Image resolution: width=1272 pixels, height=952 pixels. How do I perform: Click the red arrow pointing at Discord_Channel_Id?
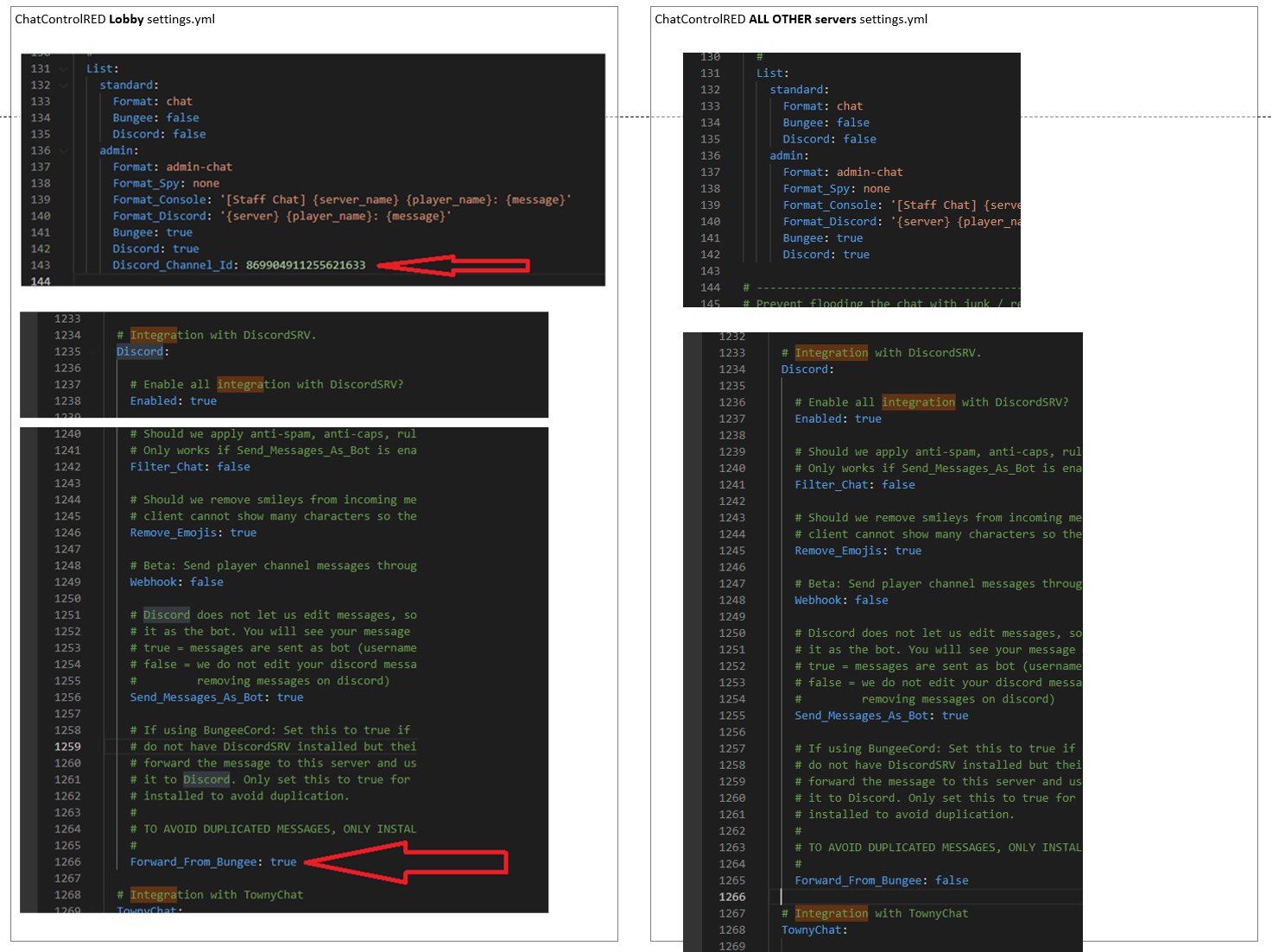453,266
